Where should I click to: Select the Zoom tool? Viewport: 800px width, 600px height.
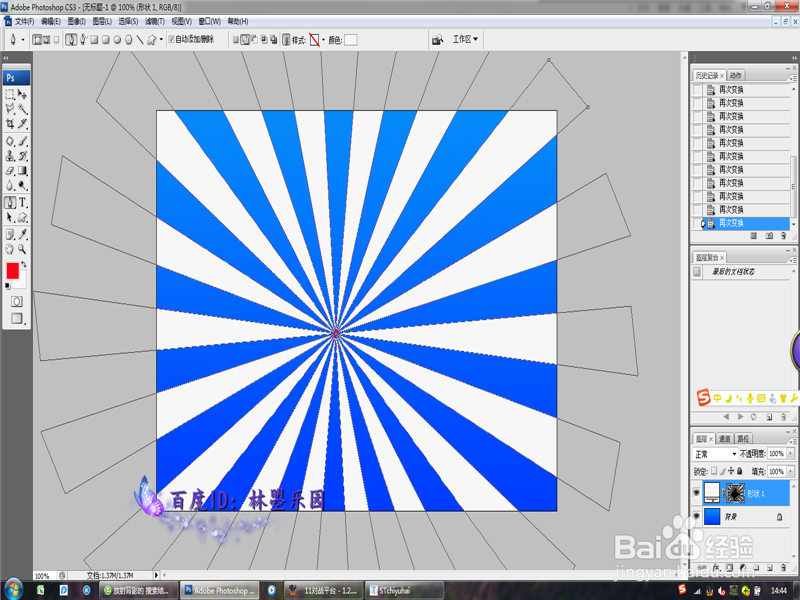pos(22,249)
